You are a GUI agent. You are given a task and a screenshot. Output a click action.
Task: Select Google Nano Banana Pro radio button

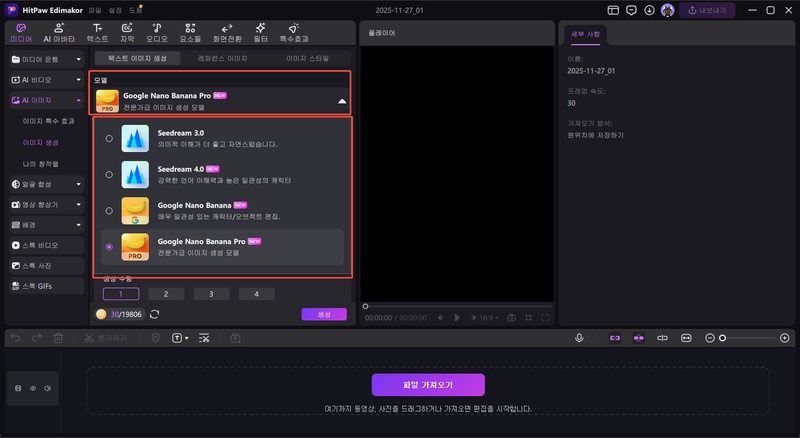[109, 247]
